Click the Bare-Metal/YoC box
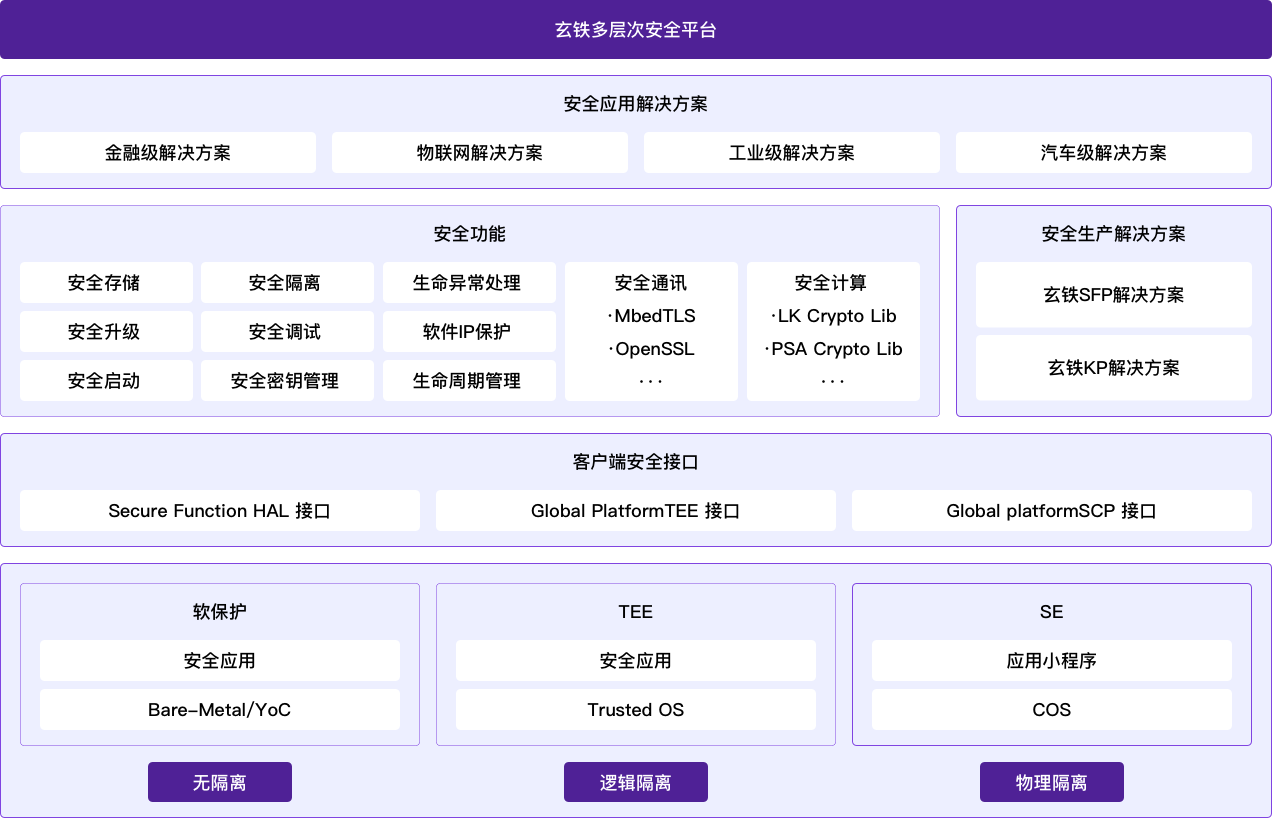The width and height of the screenshot is (1272, 818). pos(220,710)
